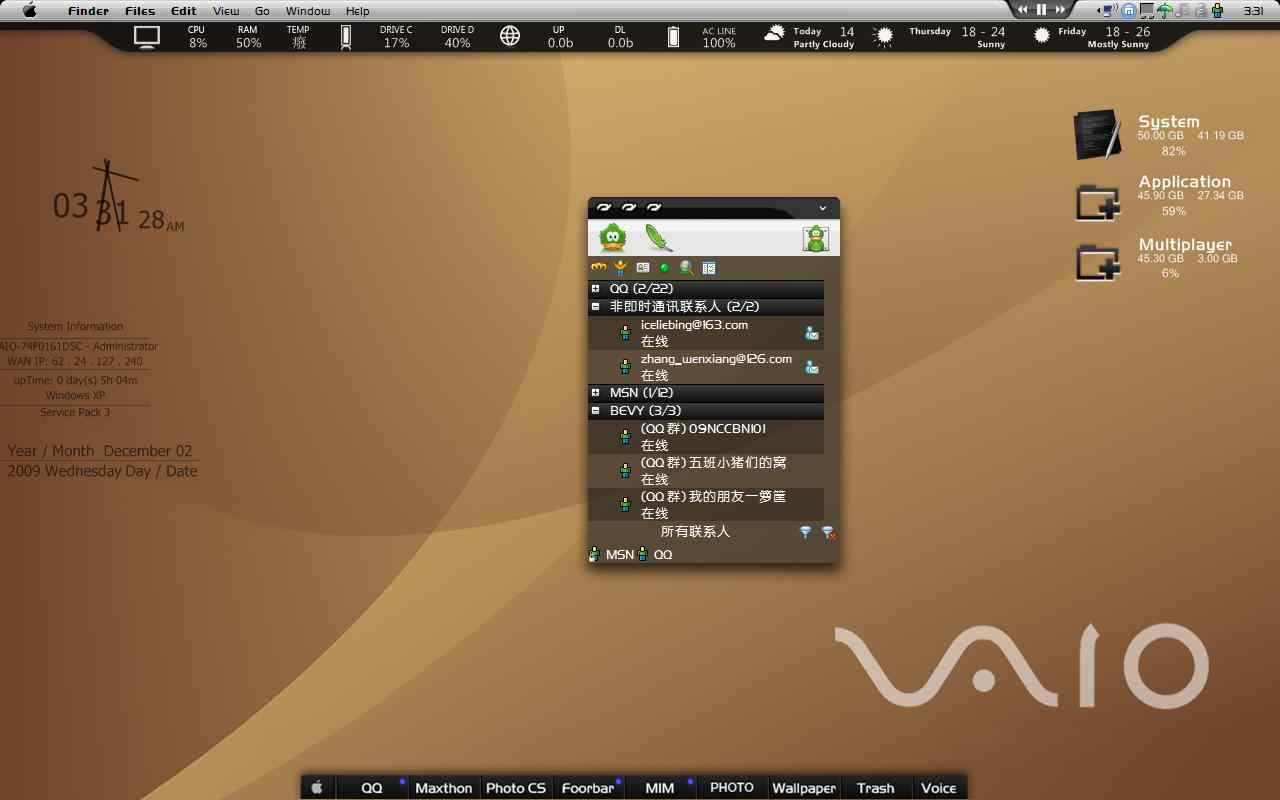Image resolution: width=1280 pixels, height=800 pixels.
Task: Open the contact card toolbar icon
Action: (x=643, y=267)
